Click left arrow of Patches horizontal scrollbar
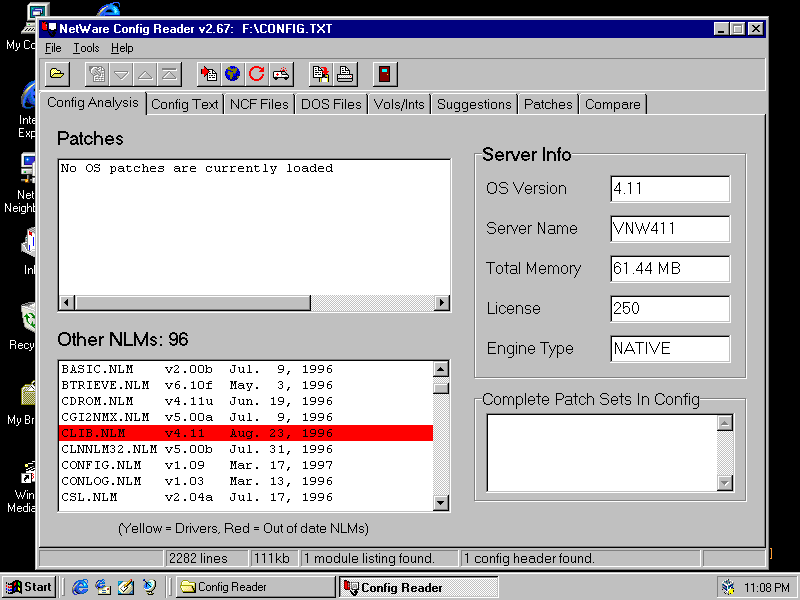 (x=67, y=303)
